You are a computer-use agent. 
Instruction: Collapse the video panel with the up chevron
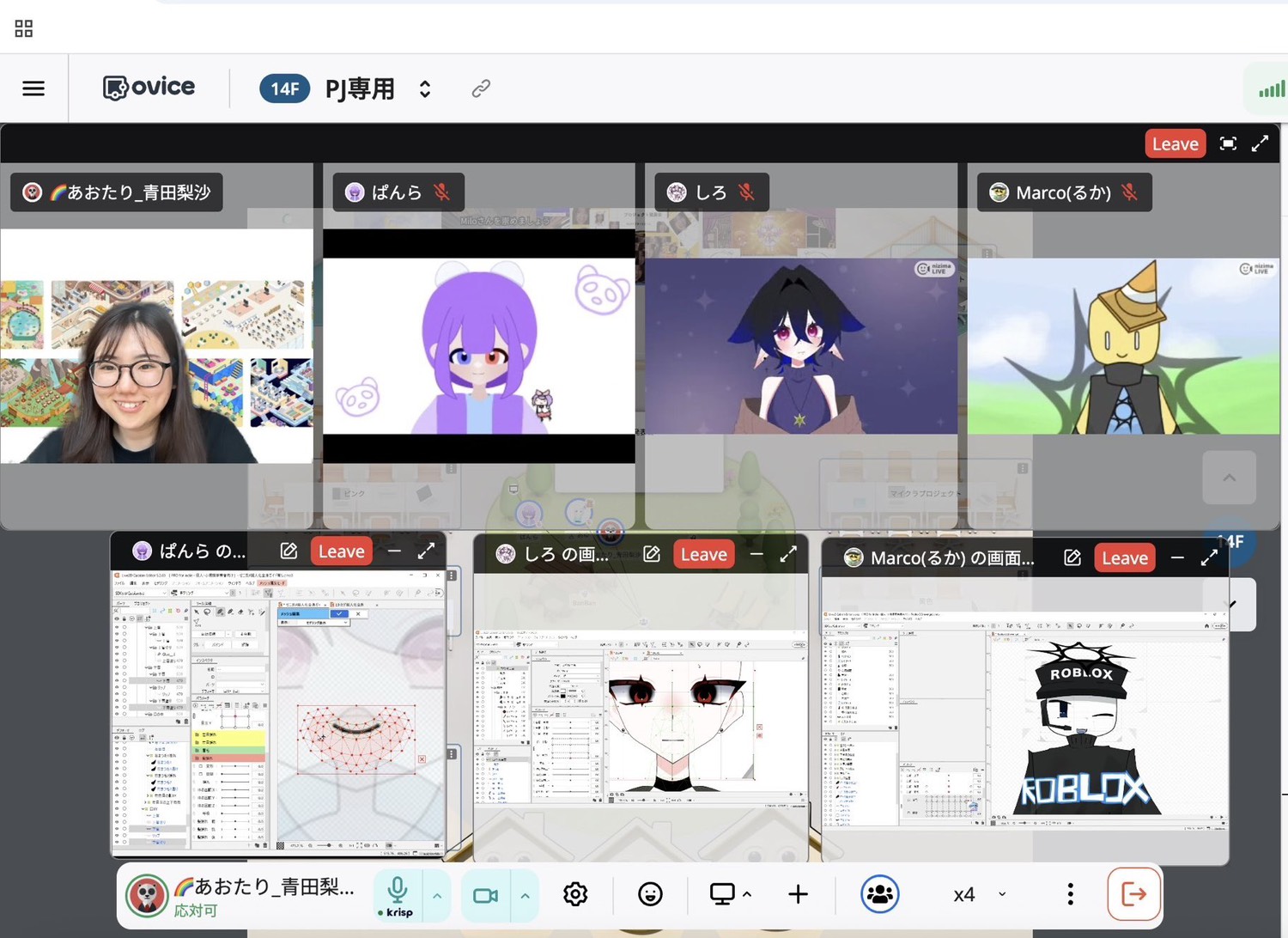coord(1230,478)
